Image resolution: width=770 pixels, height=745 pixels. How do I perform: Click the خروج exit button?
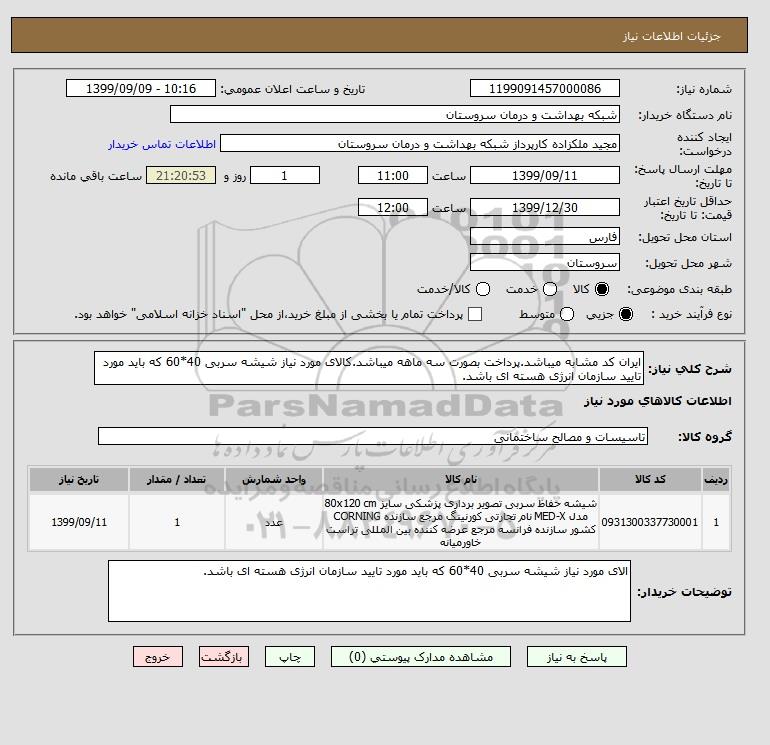tap(158, 657)
